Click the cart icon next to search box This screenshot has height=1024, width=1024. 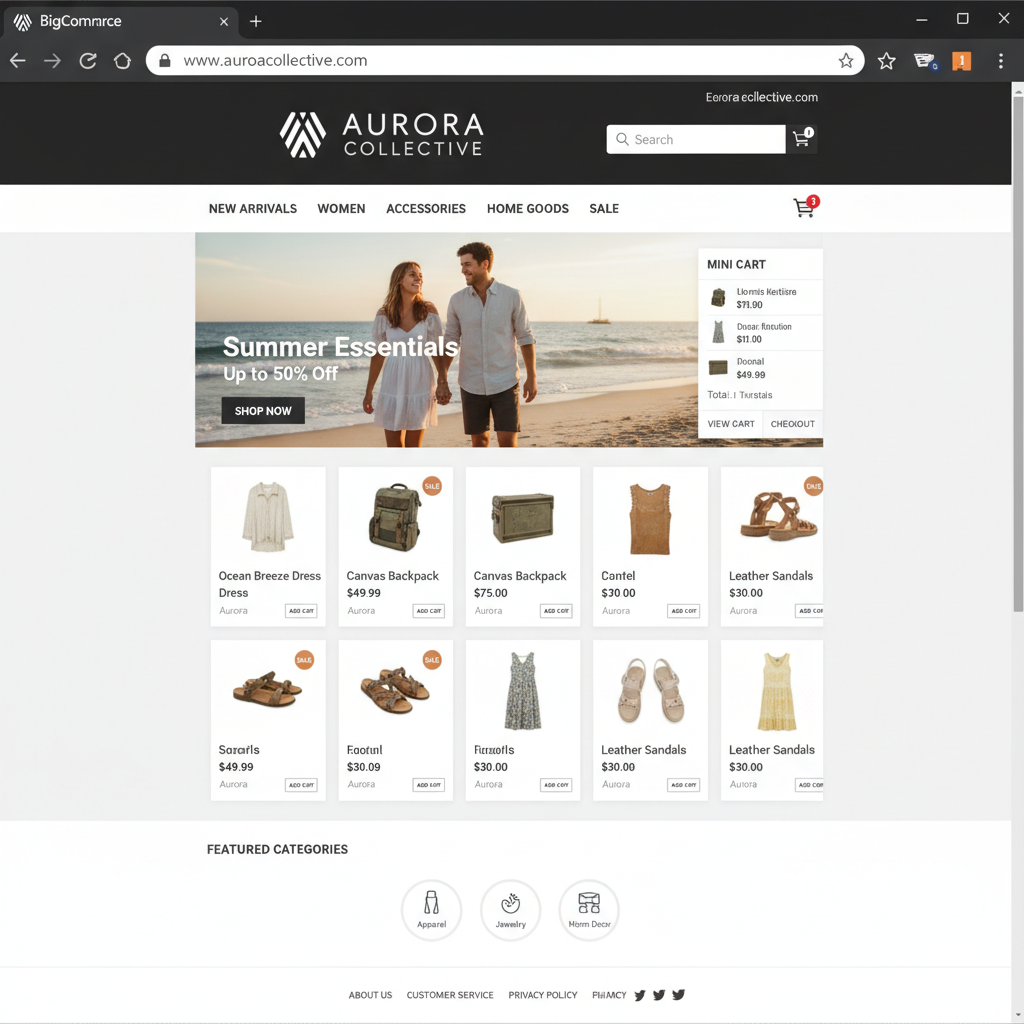point(802,138)
